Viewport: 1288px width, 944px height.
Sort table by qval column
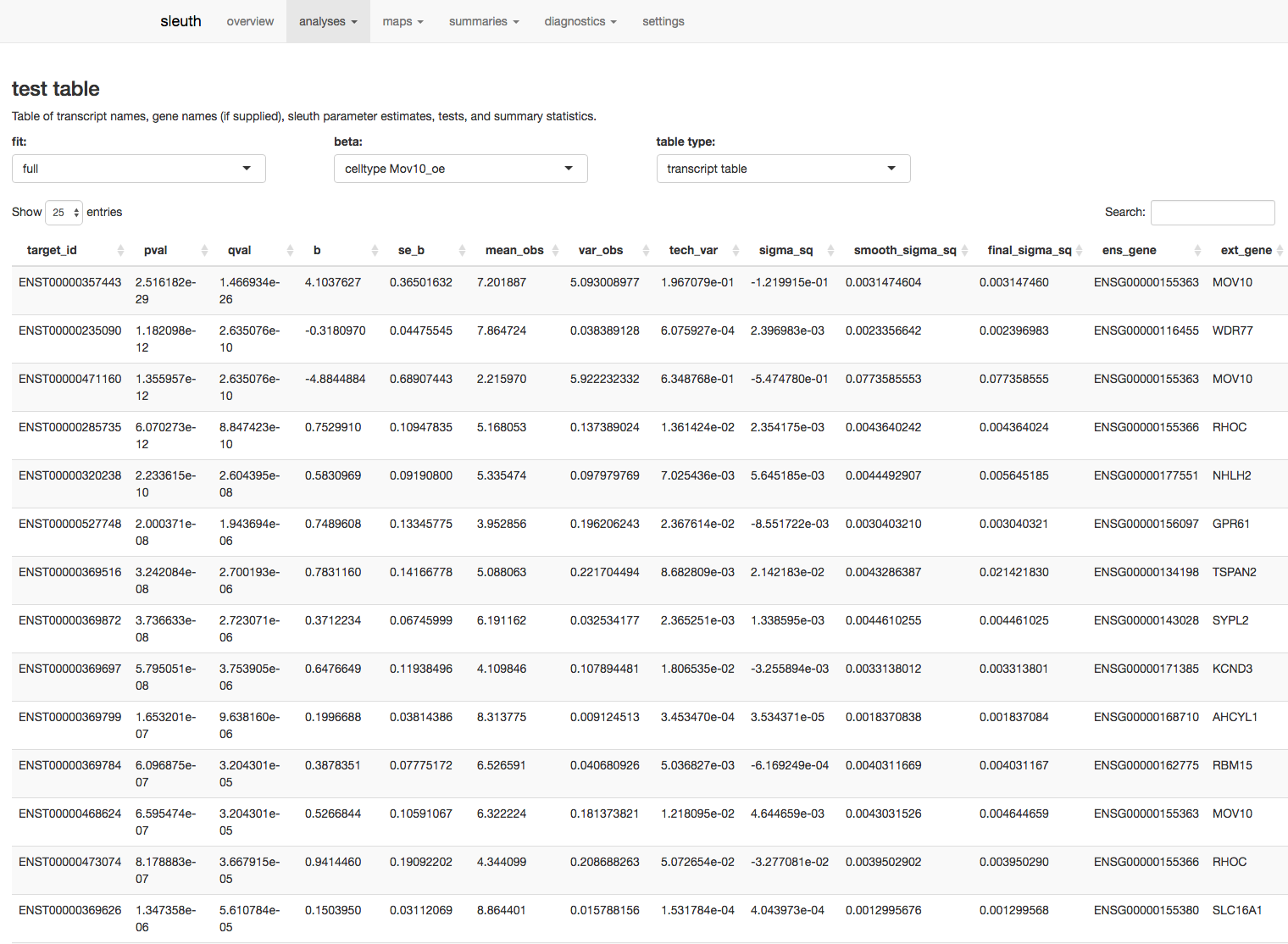click(255, 250)
